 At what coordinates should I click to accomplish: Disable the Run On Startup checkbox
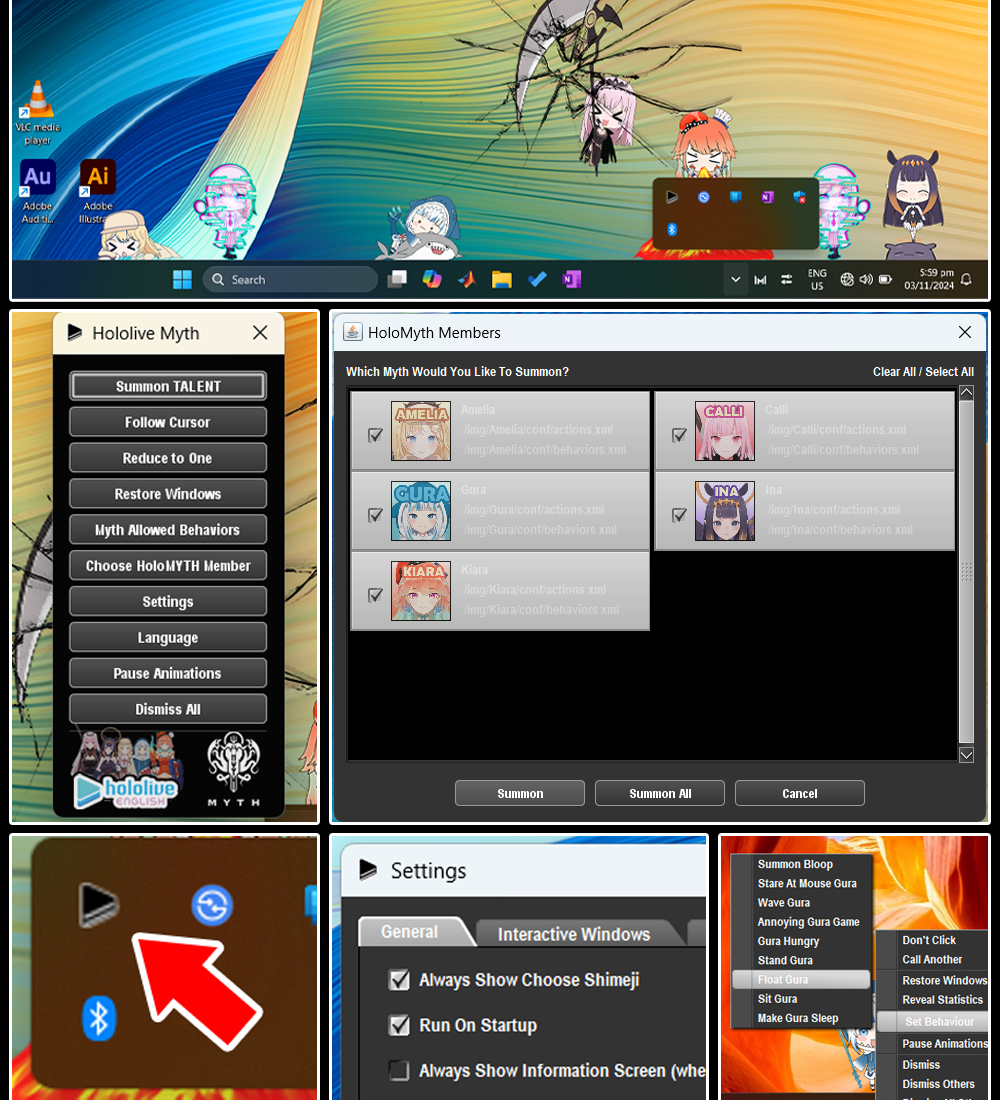point(399,1025)
